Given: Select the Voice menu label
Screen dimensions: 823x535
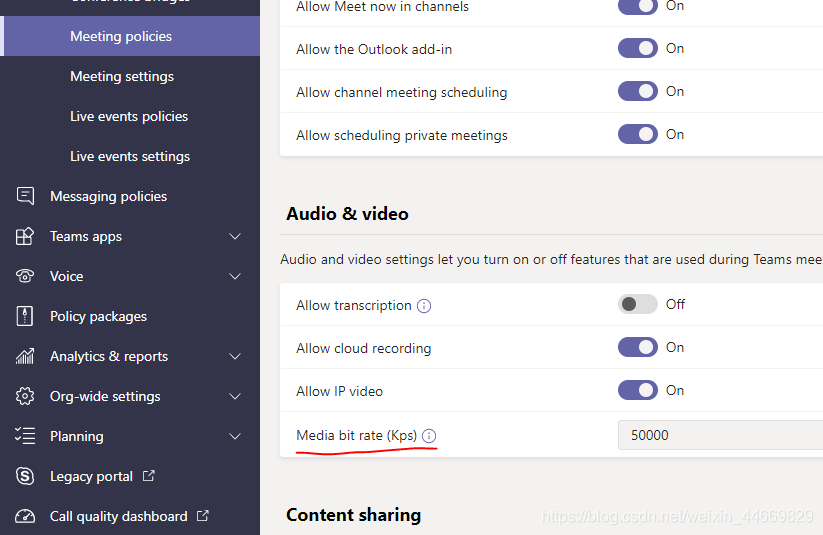Looking at the screenshot, I should click(x=67, y=276).
